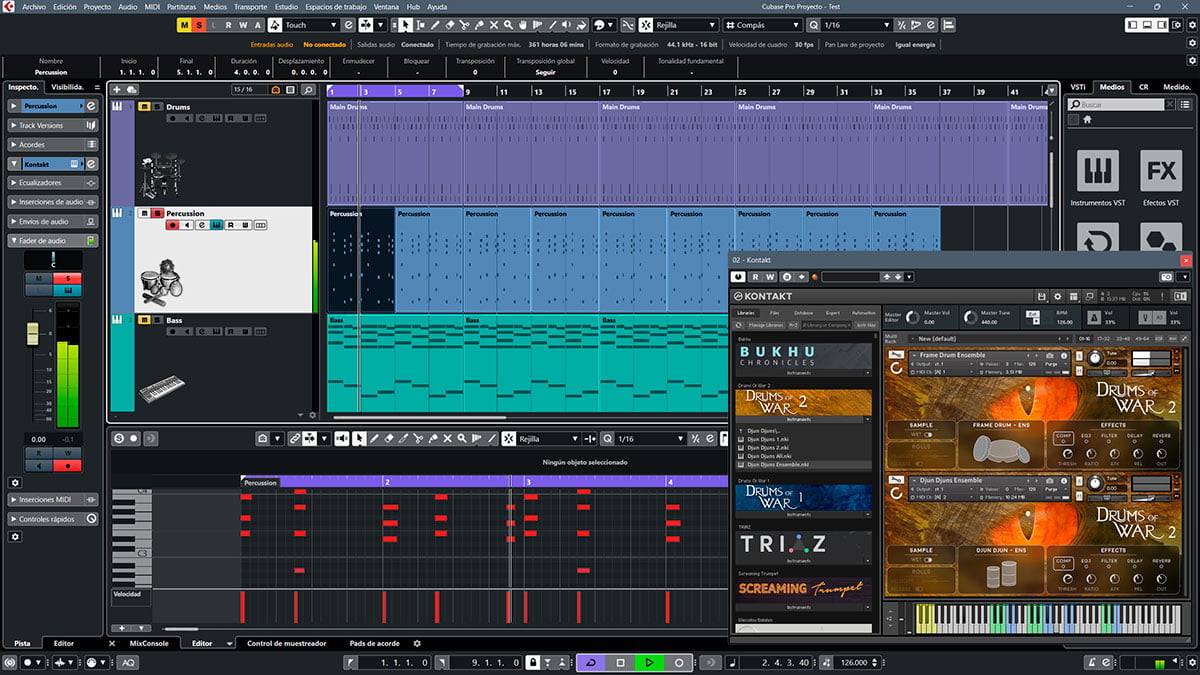Adjust the Kontakt Master Vol knob
1200x675 pixels.
point(911,317)
